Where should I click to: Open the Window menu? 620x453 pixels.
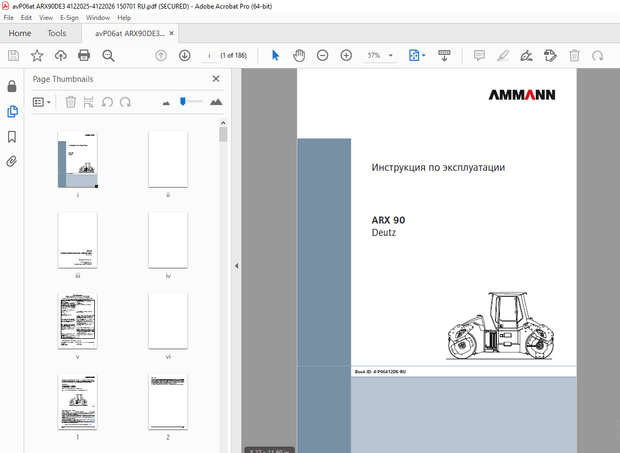coord(98,18)
